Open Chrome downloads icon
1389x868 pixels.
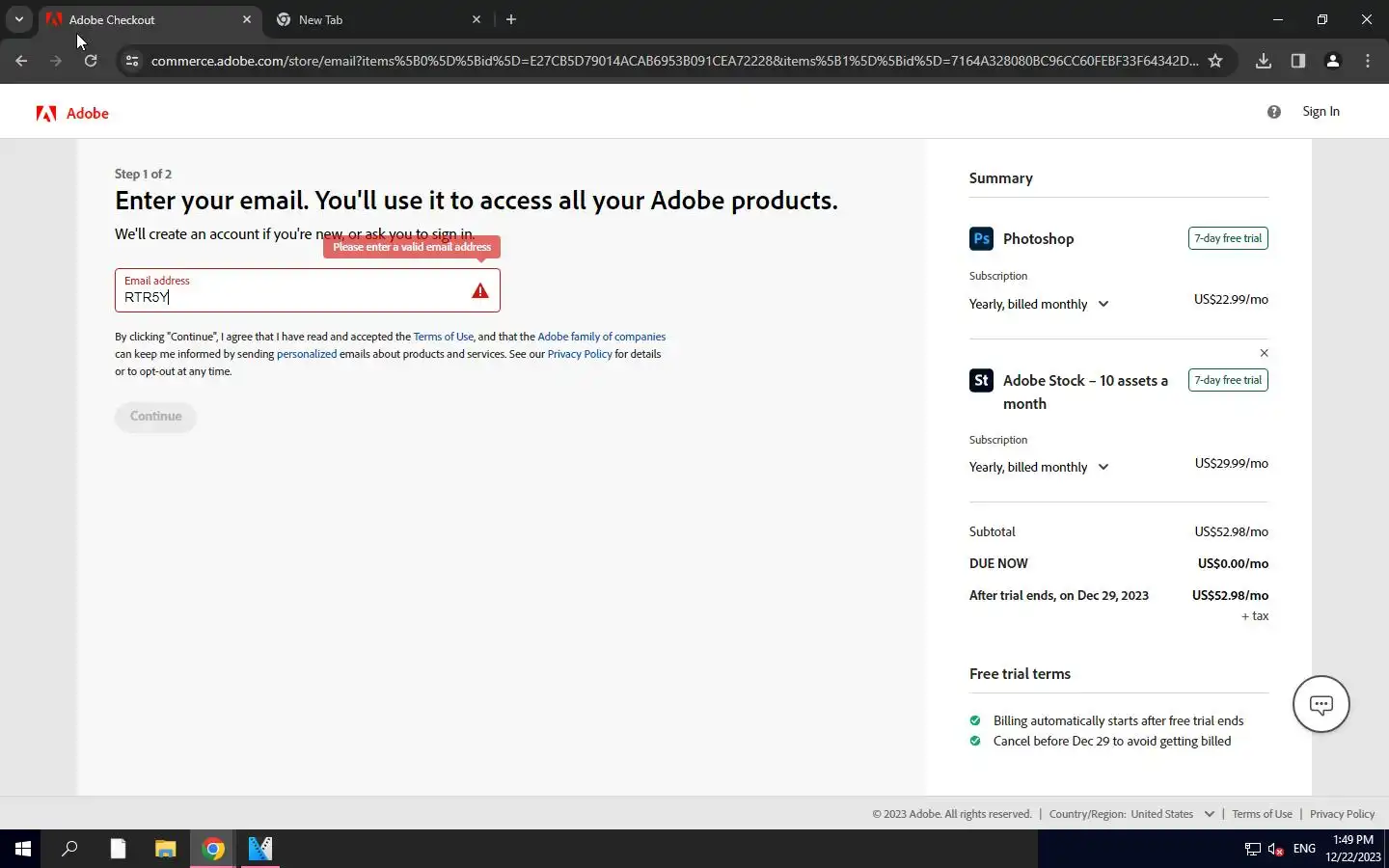click(1264, 61)
